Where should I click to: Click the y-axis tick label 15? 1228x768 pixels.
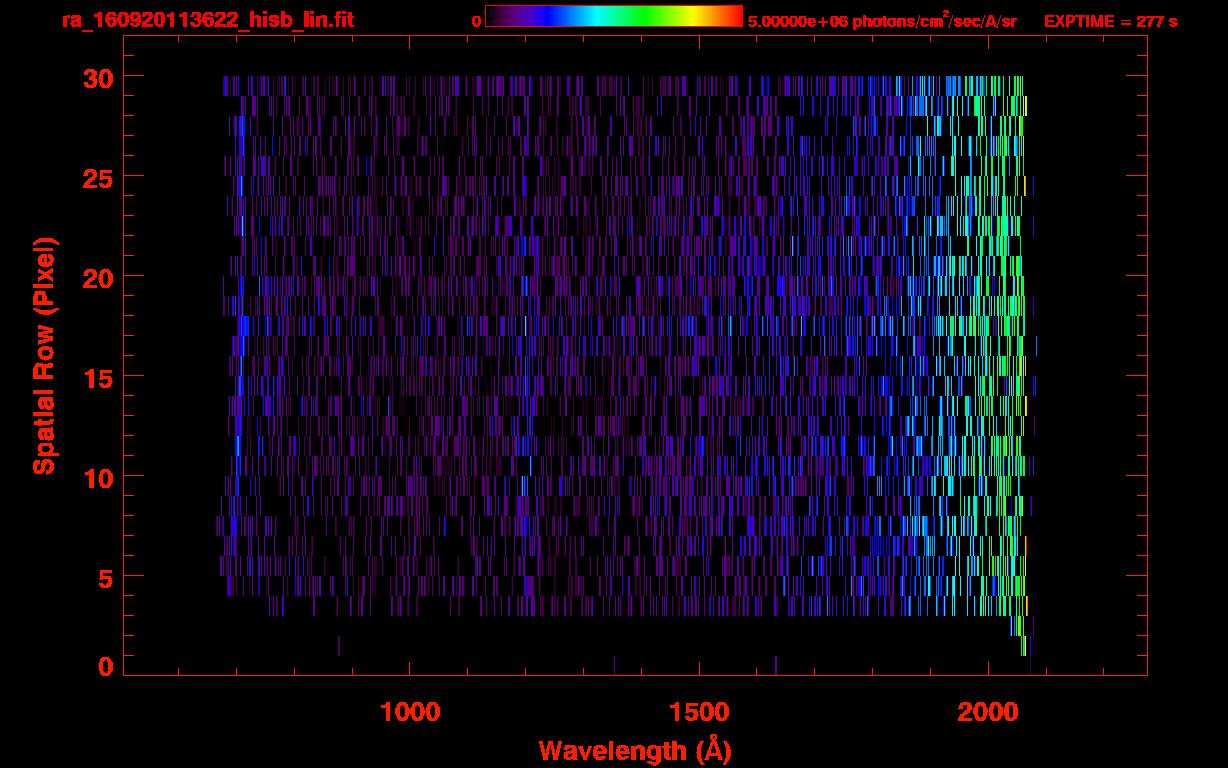click(x=98, y=377)
